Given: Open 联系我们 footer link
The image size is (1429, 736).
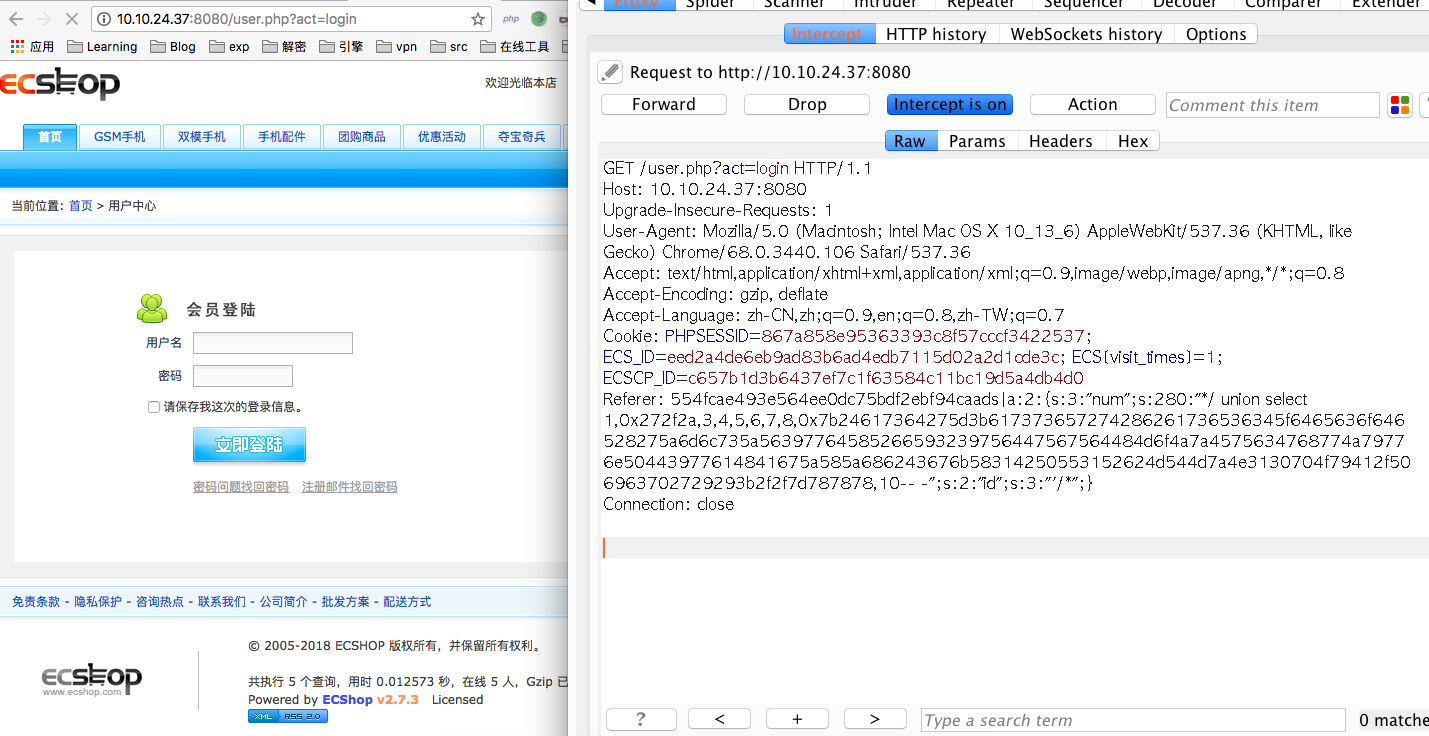Looking at the screenshot, I should 222,602.
